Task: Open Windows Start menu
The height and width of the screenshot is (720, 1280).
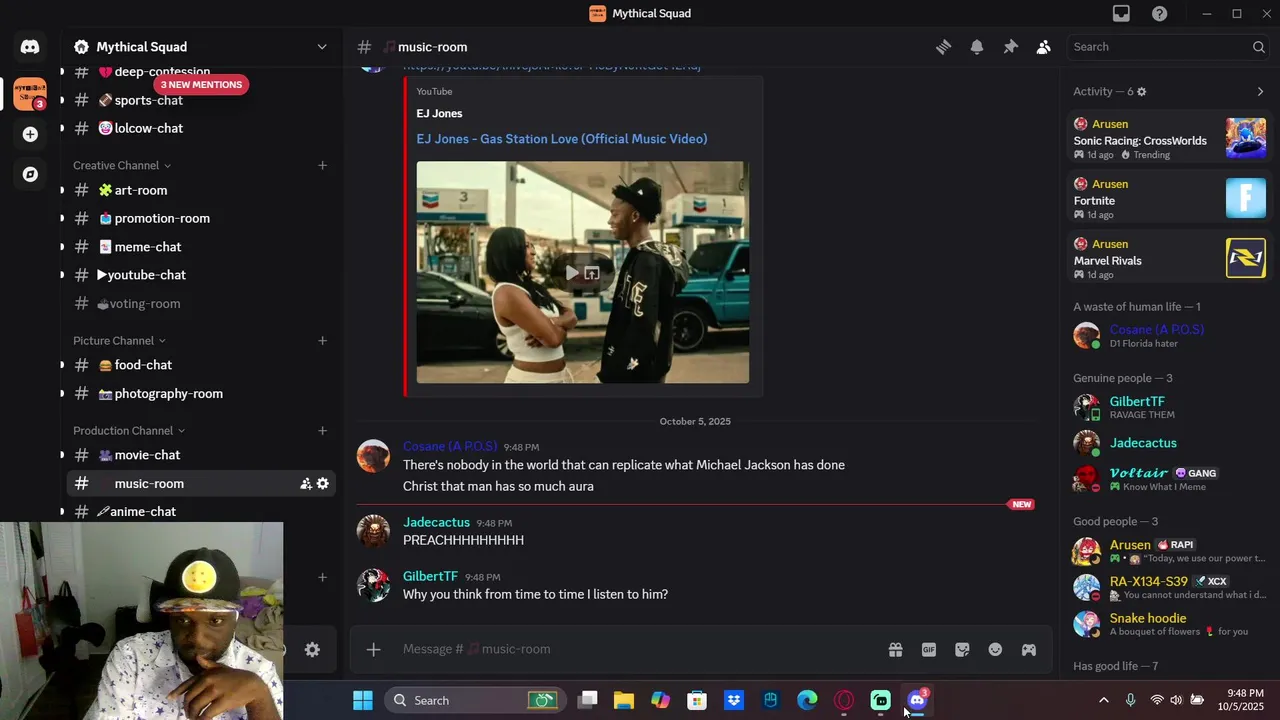Action: (363, 700)
